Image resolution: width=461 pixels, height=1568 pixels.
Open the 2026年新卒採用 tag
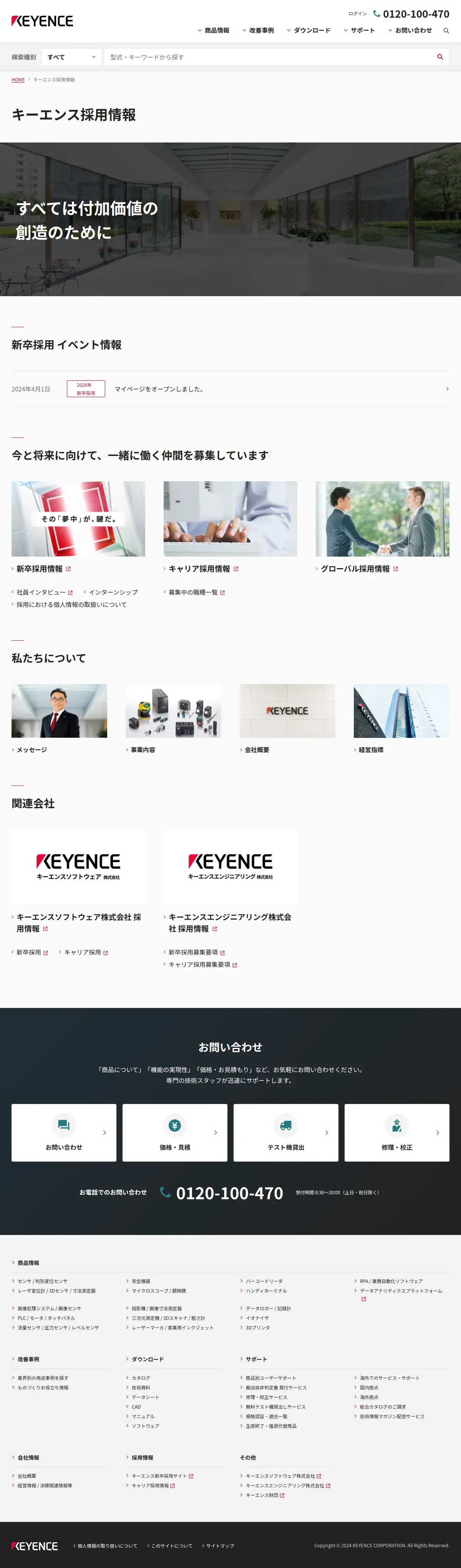(x=86, y=389)
